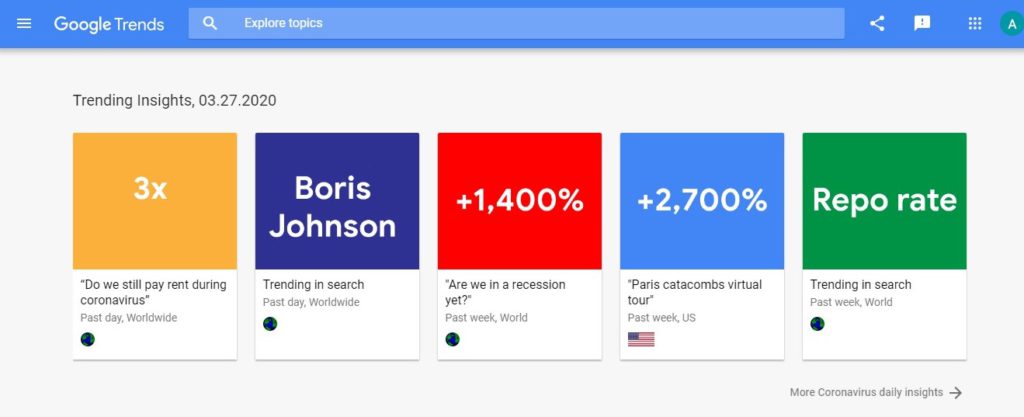Image resolution: width=1024 pixels, height=417 pixels.
Task: Open More Coronavirus daily insights link
Action: 866,393
